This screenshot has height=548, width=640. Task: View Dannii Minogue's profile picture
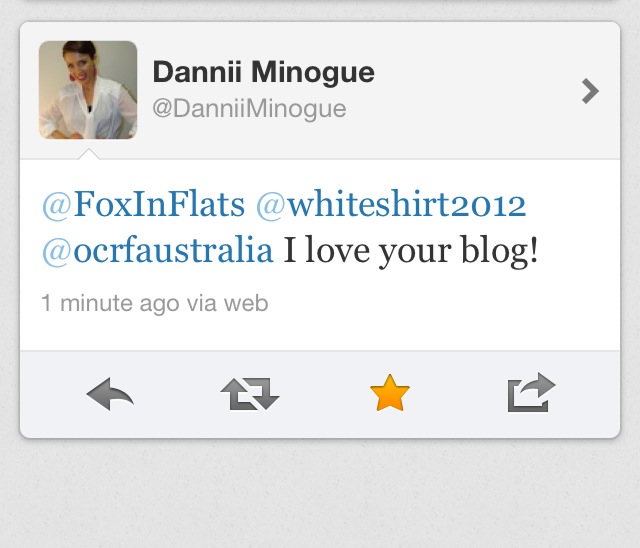(88, 90)
